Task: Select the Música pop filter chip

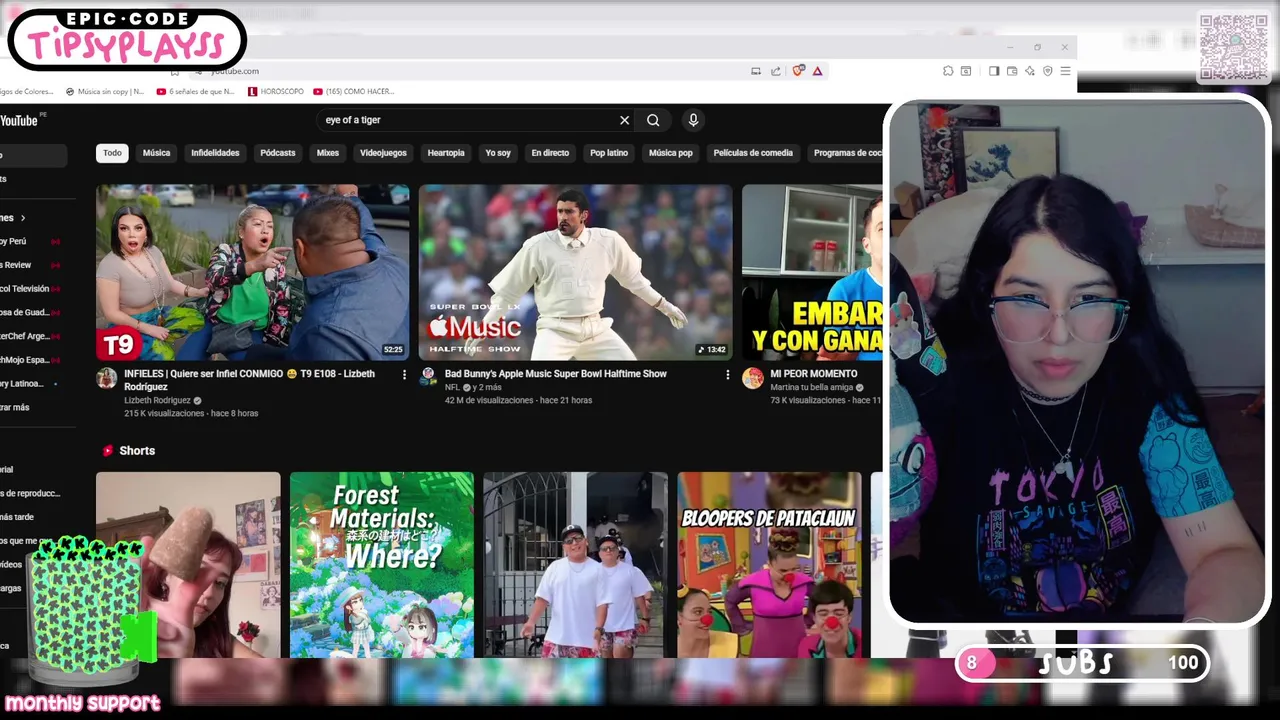Action: 670,153
